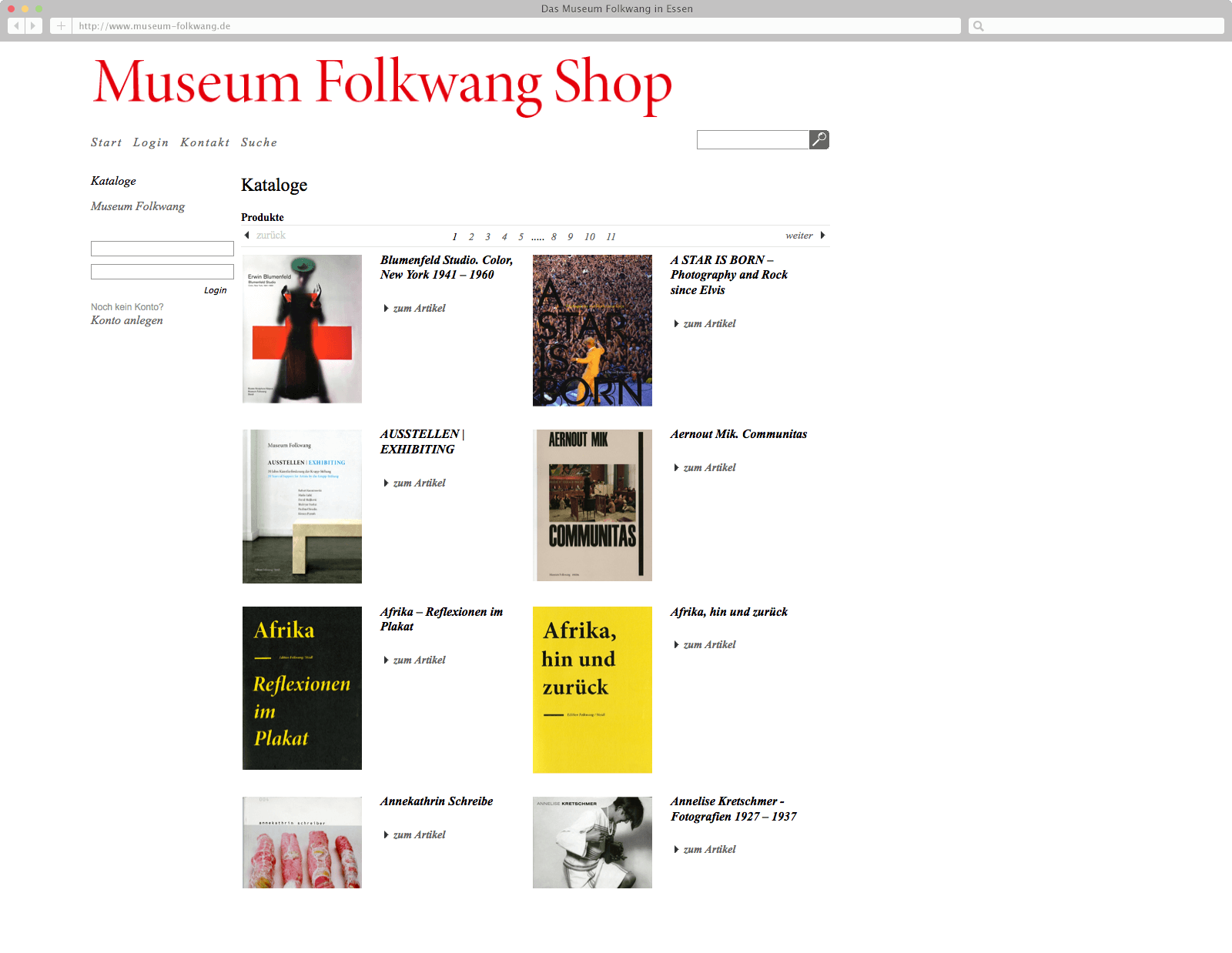The width and height of the screenshot is (1232, 953).
Task: Click the browser forward arrow button
Action: pyautogui.click(x=34, y=25)
